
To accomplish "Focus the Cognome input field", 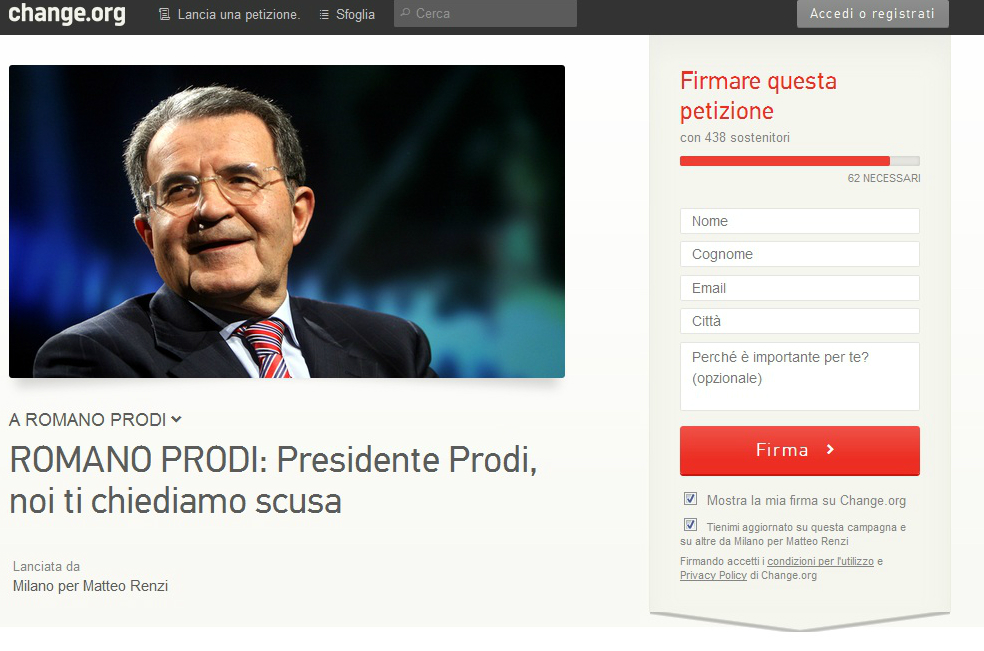I will (x=800, y=254).
